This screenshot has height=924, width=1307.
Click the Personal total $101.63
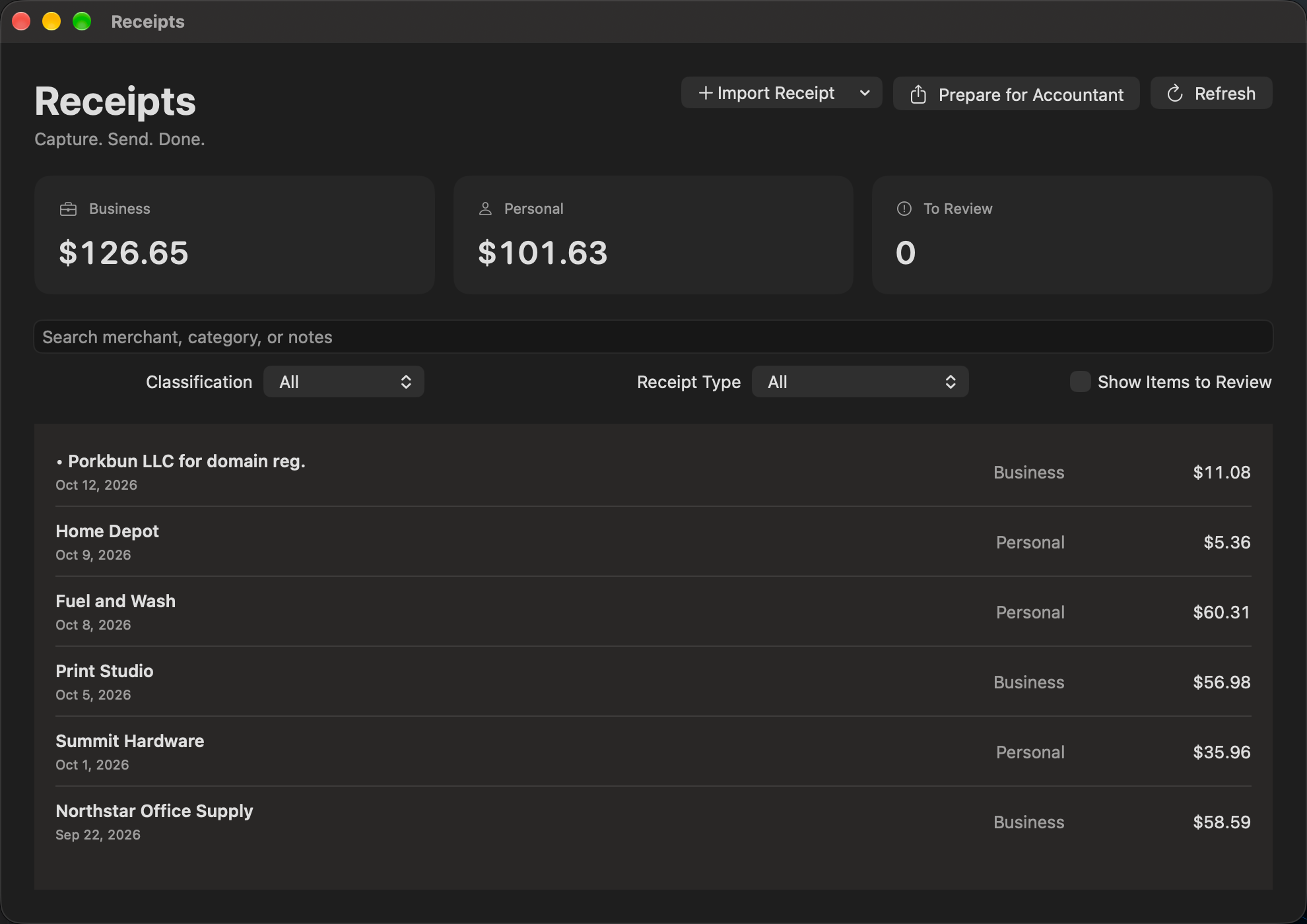pyautogui.click(x=543, y=253)
